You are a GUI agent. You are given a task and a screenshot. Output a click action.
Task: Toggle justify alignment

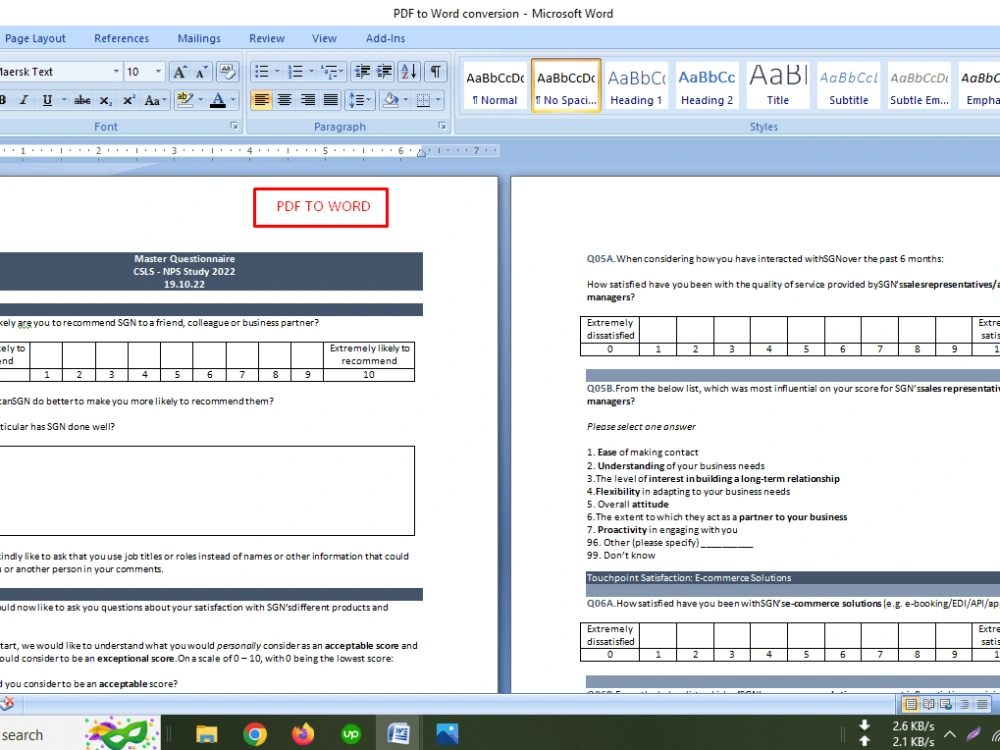tap(330, 100)
